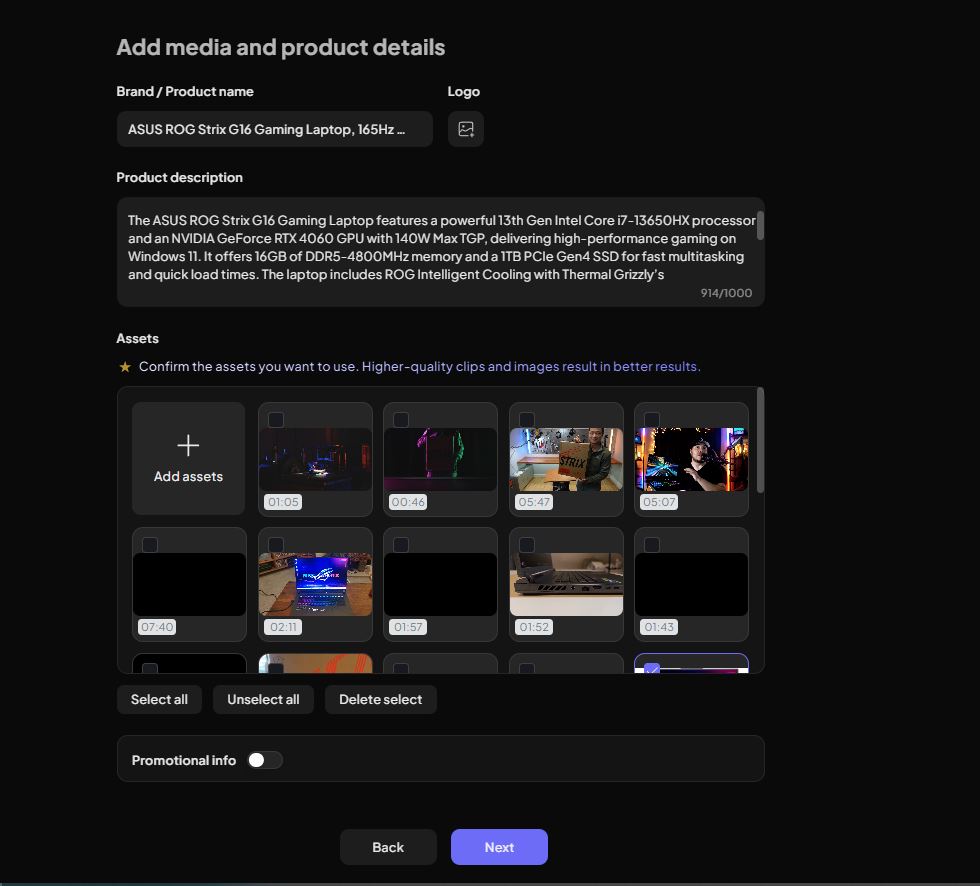Enable the 01:52 clip checkbox
The image size is (980, 886).
click(527, 545)
